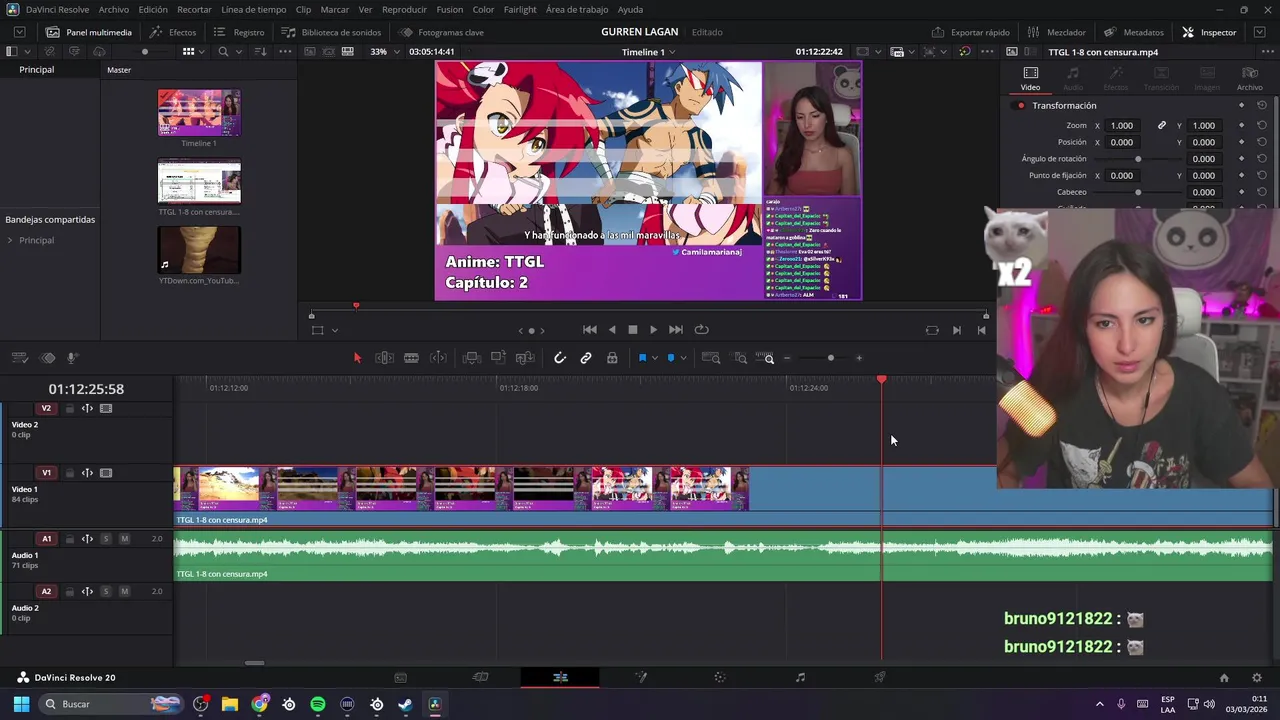
Task: Toggle Transformación enable red dot
Action: [x=1021, y=105]
